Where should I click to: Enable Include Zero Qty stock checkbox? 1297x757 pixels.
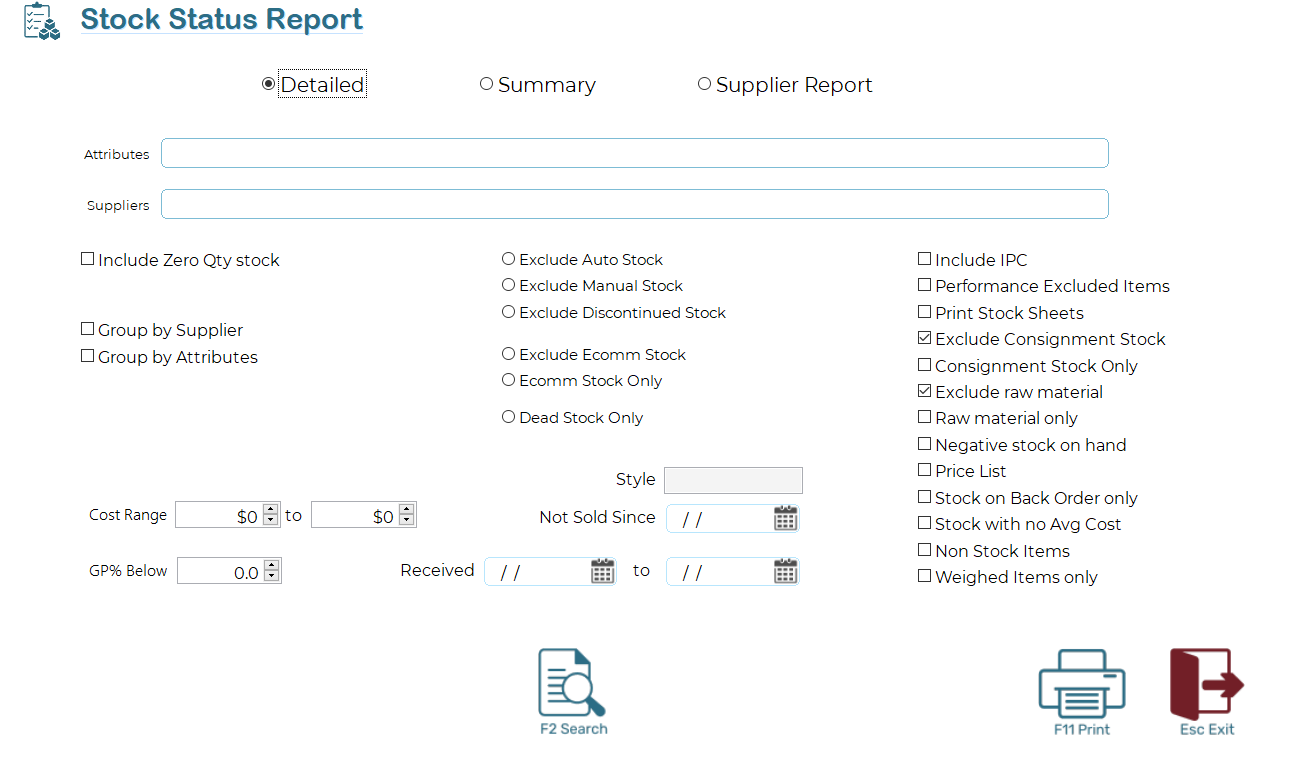(87, 260)
